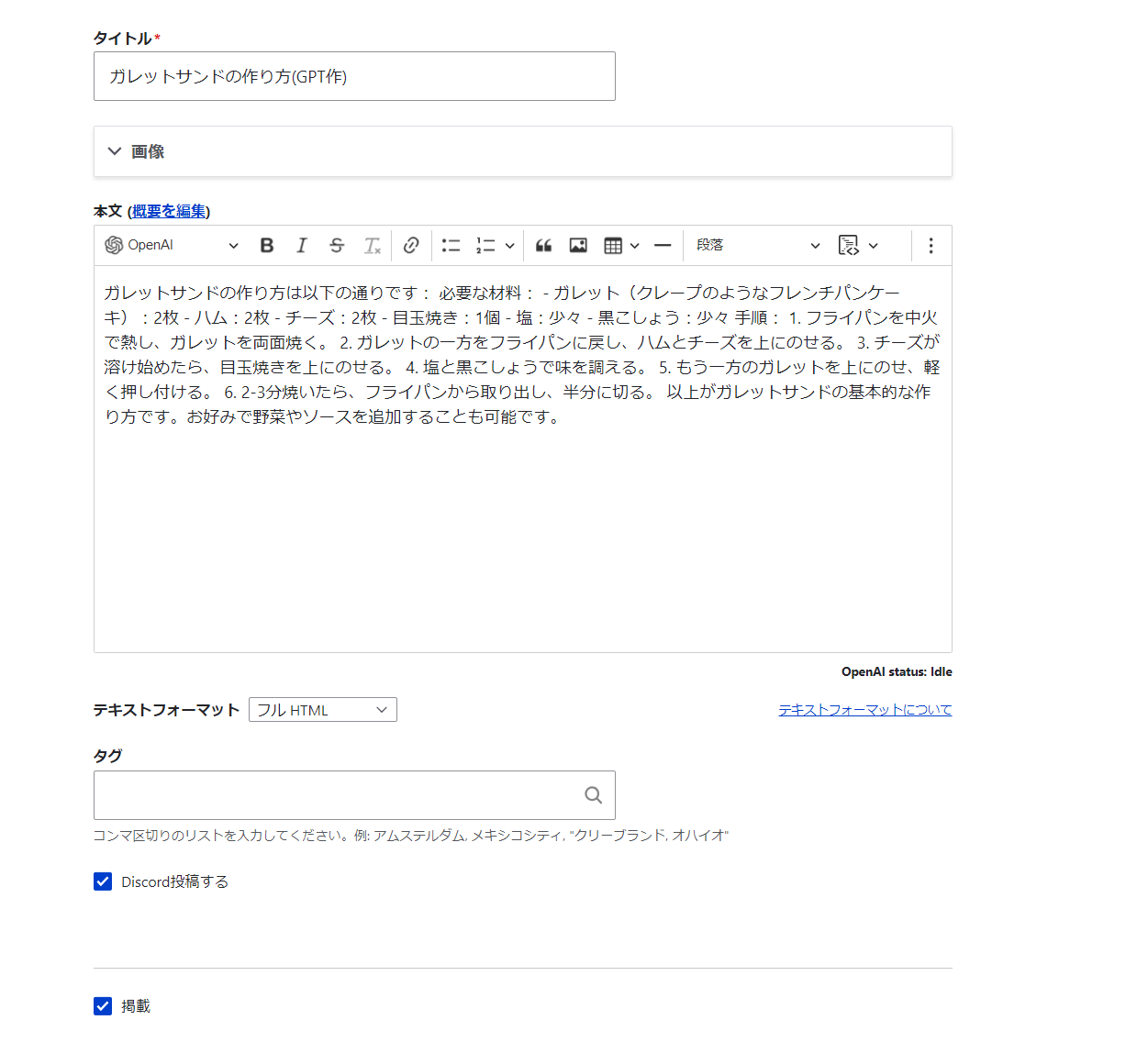Insert an image into the body
The height and width of the screenshot is (1042, 1148).
tap(578, 245)
